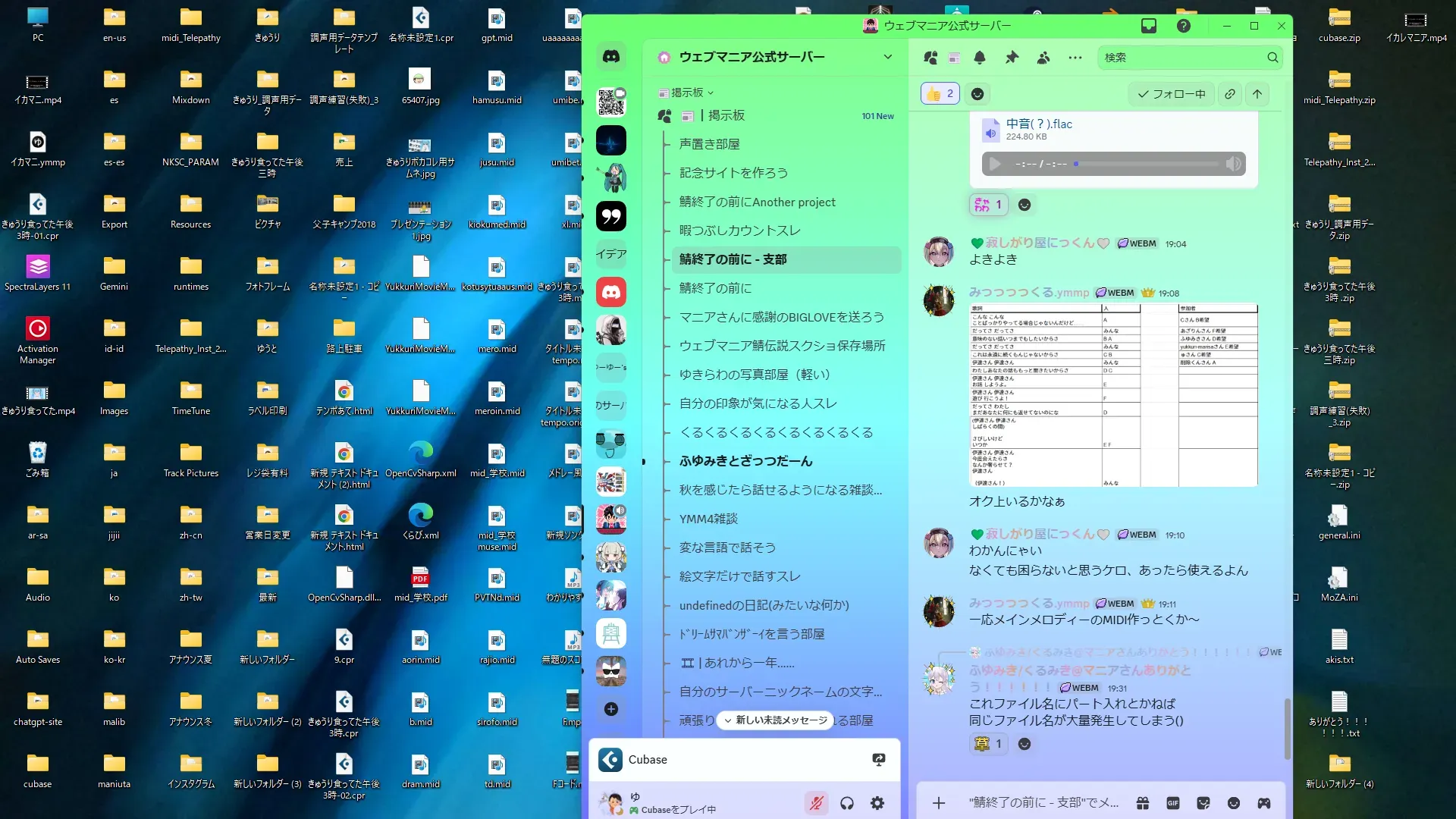Expand the ウェブマニア公式サーバー server dropdown
The image size is (1456, 819).
click(888, 57)
